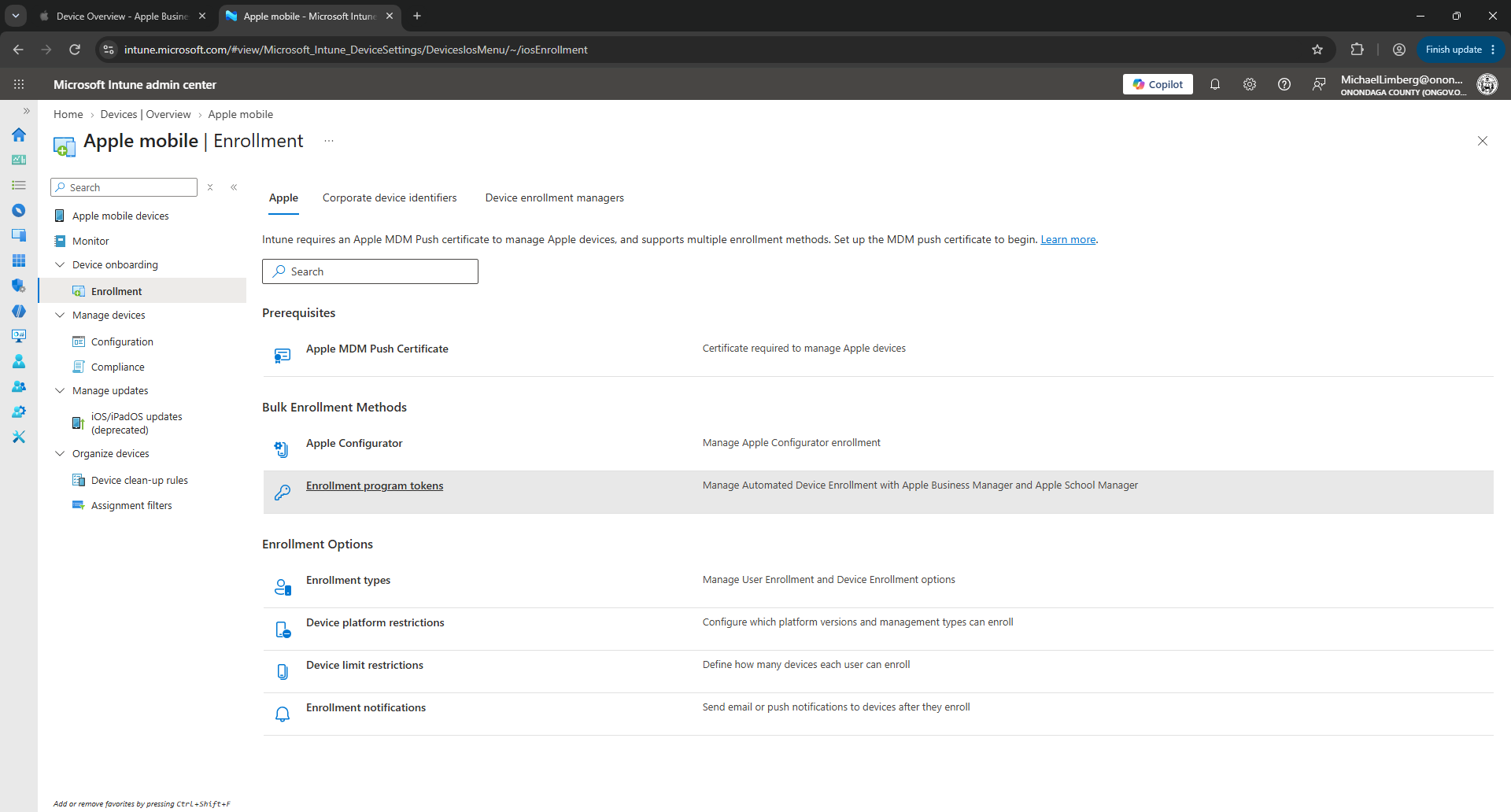The image size is (1511, 812).
Task: Open Groups icon in left rail
Action: point(19,386)
